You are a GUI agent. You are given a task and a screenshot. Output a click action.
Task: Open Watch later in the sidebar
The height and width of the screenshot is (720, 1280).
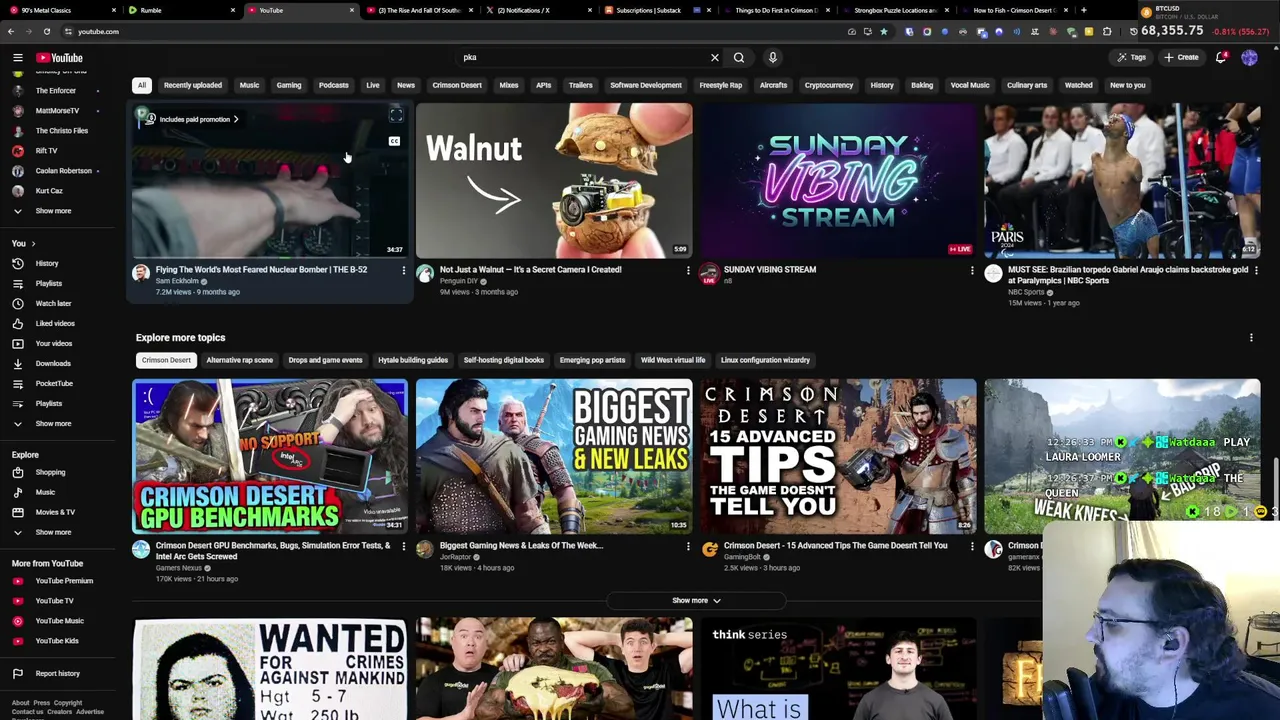[53, 303]
